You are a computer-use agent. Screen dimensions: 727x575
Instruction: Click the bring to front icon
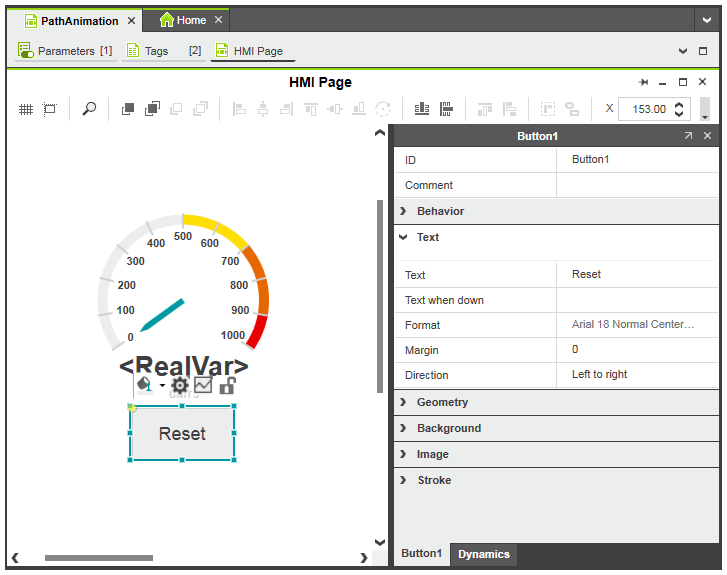tap(128, 109)
